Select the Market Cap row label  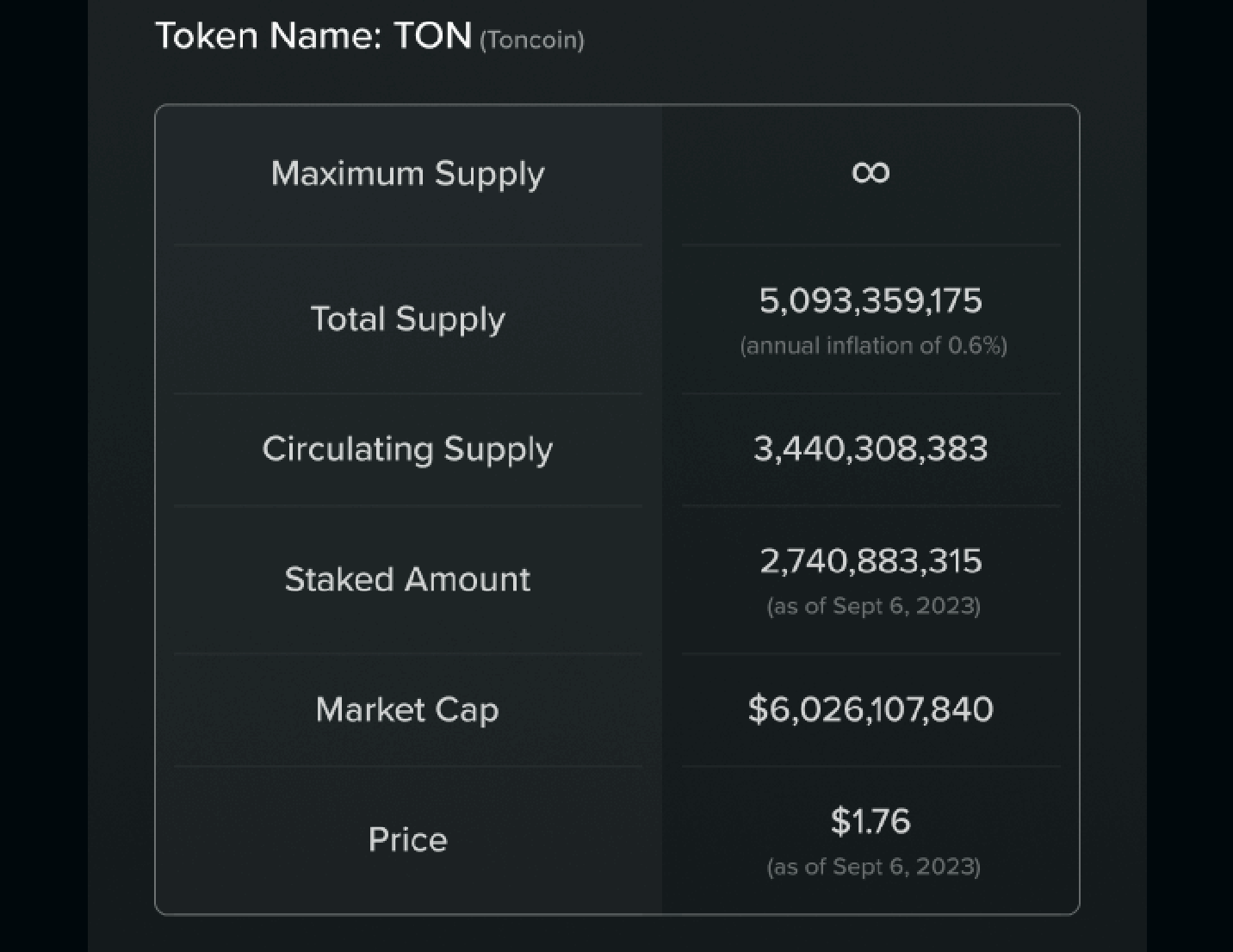[x=407, y=710]
